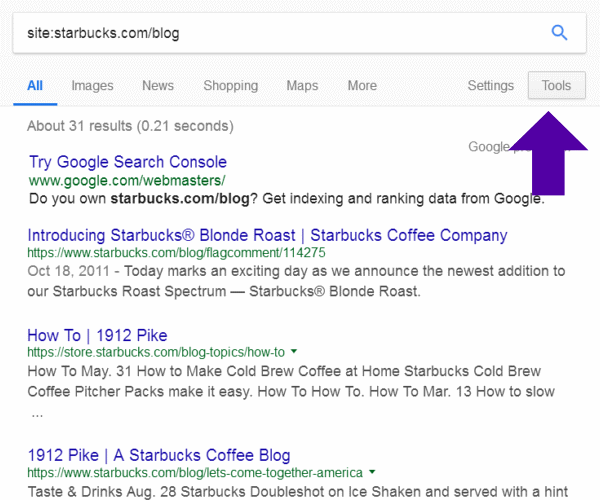Expand dropdown arrow beside lets-come-together-america URL
This screenshot has width=600, height=500.
click(372, 472)
